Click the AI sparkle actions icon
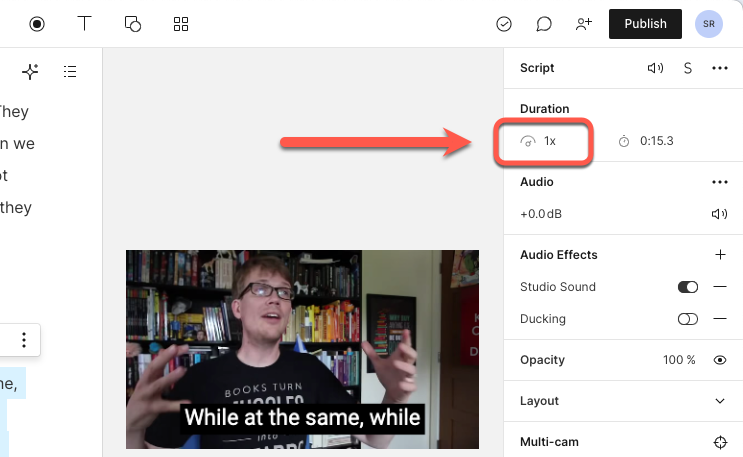Image resolution: width=743 pixels, height=457 pixels. point(30,72)
